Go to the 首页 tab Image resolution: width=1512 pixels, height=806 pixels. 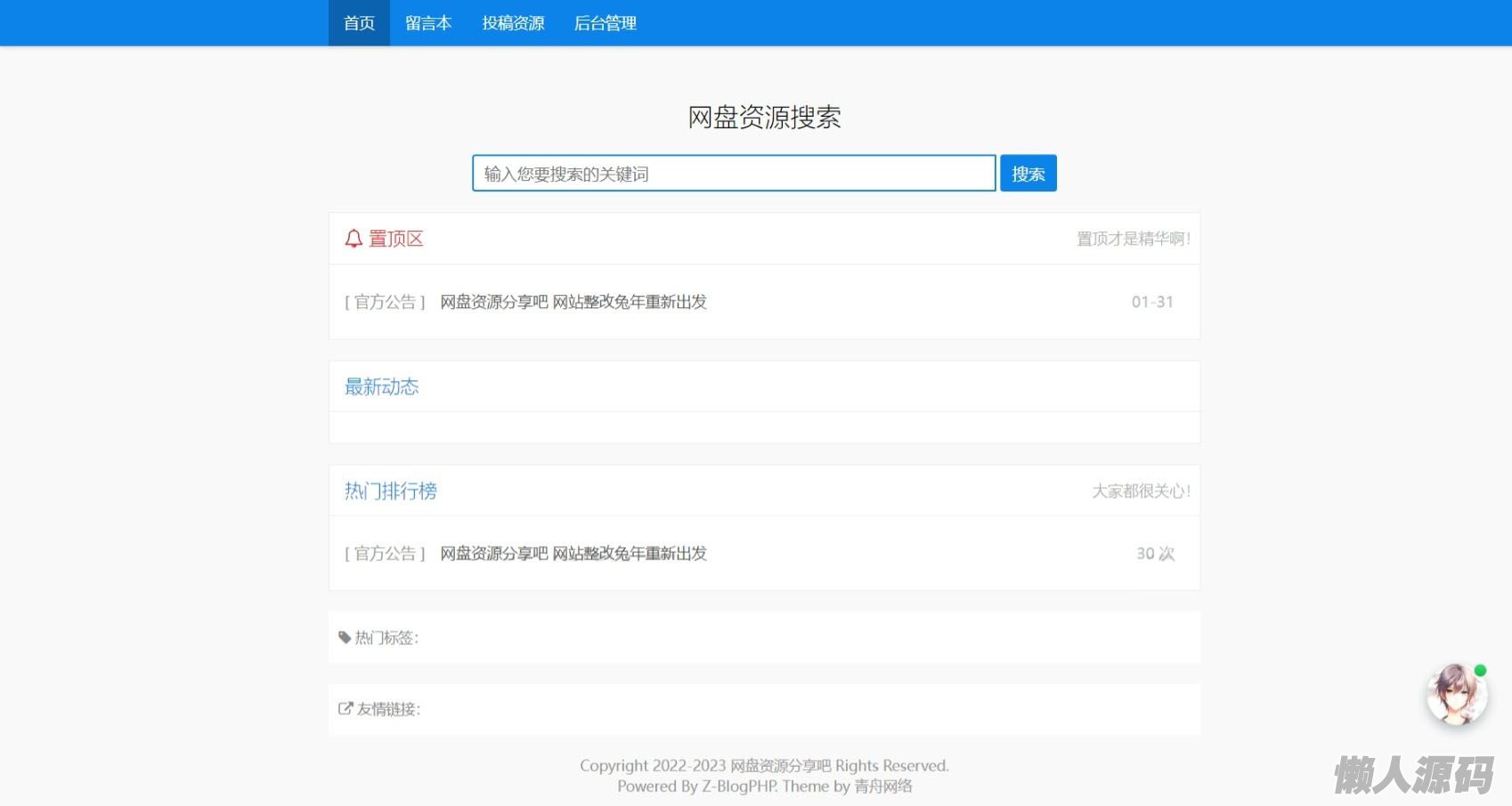coord(359,23)
